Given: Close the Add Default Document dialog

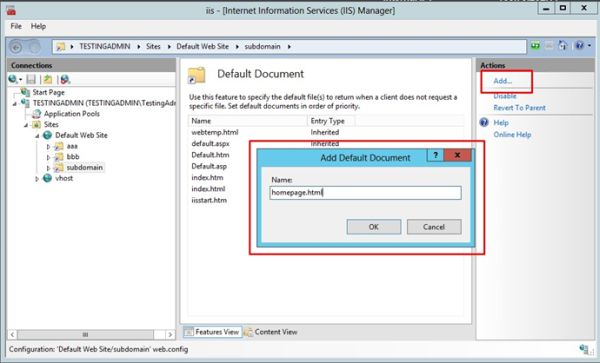Looking at the screenshot, I should point(457,155).
